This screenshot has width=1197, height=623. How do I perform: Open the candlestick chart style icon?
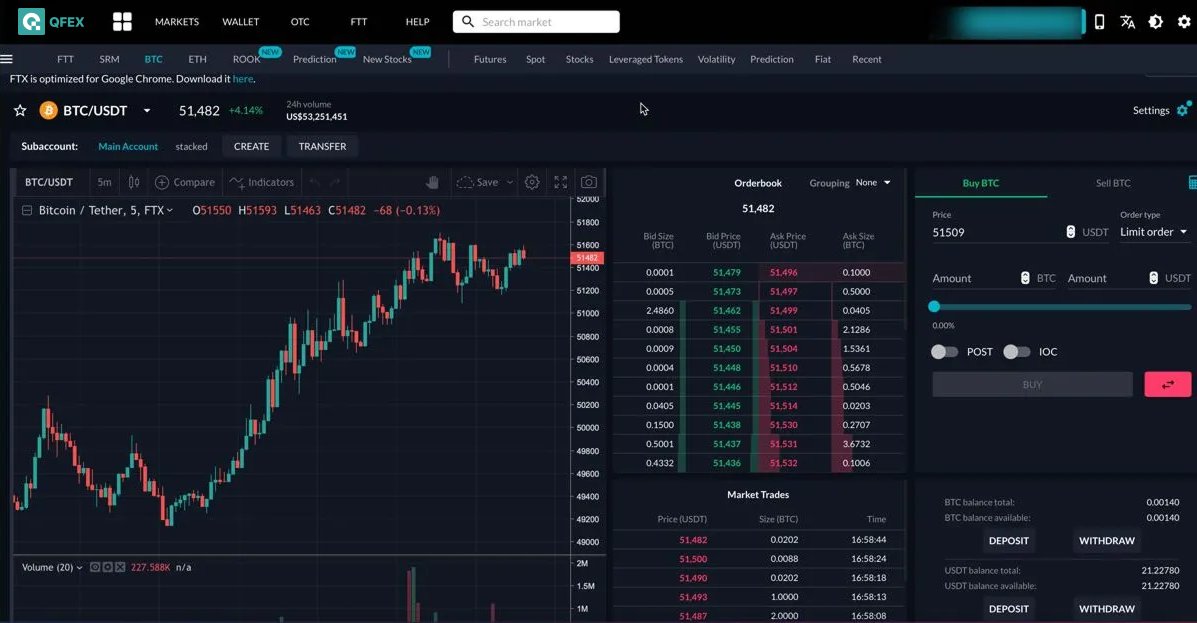click(x=134, y=182)
